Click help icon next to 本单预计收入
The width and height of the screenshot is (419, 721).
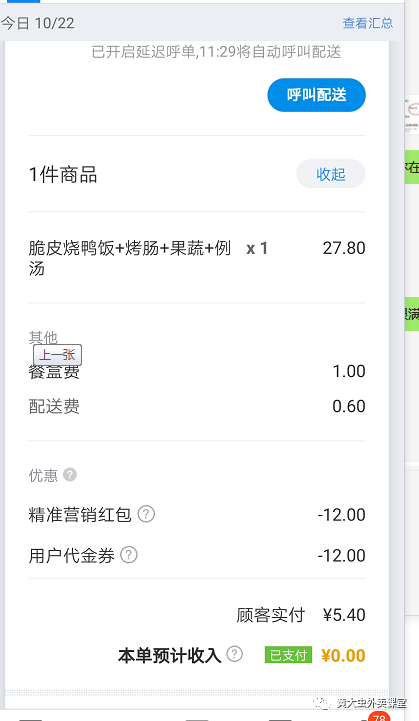[235, 653]
